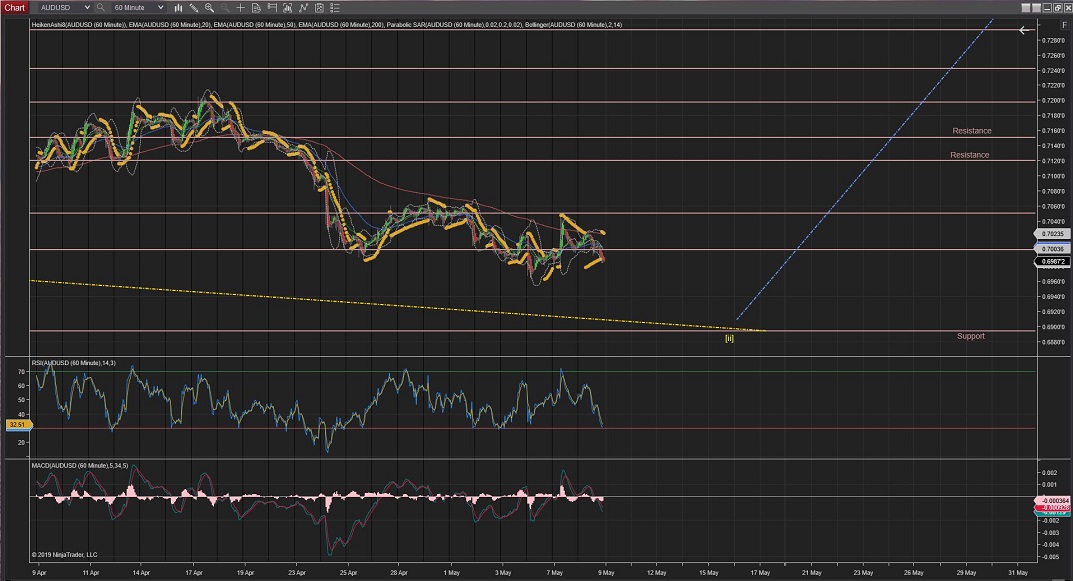Select the drawing tools pencil icon
Screen dimensions: 1073x581
click(193, 7)
